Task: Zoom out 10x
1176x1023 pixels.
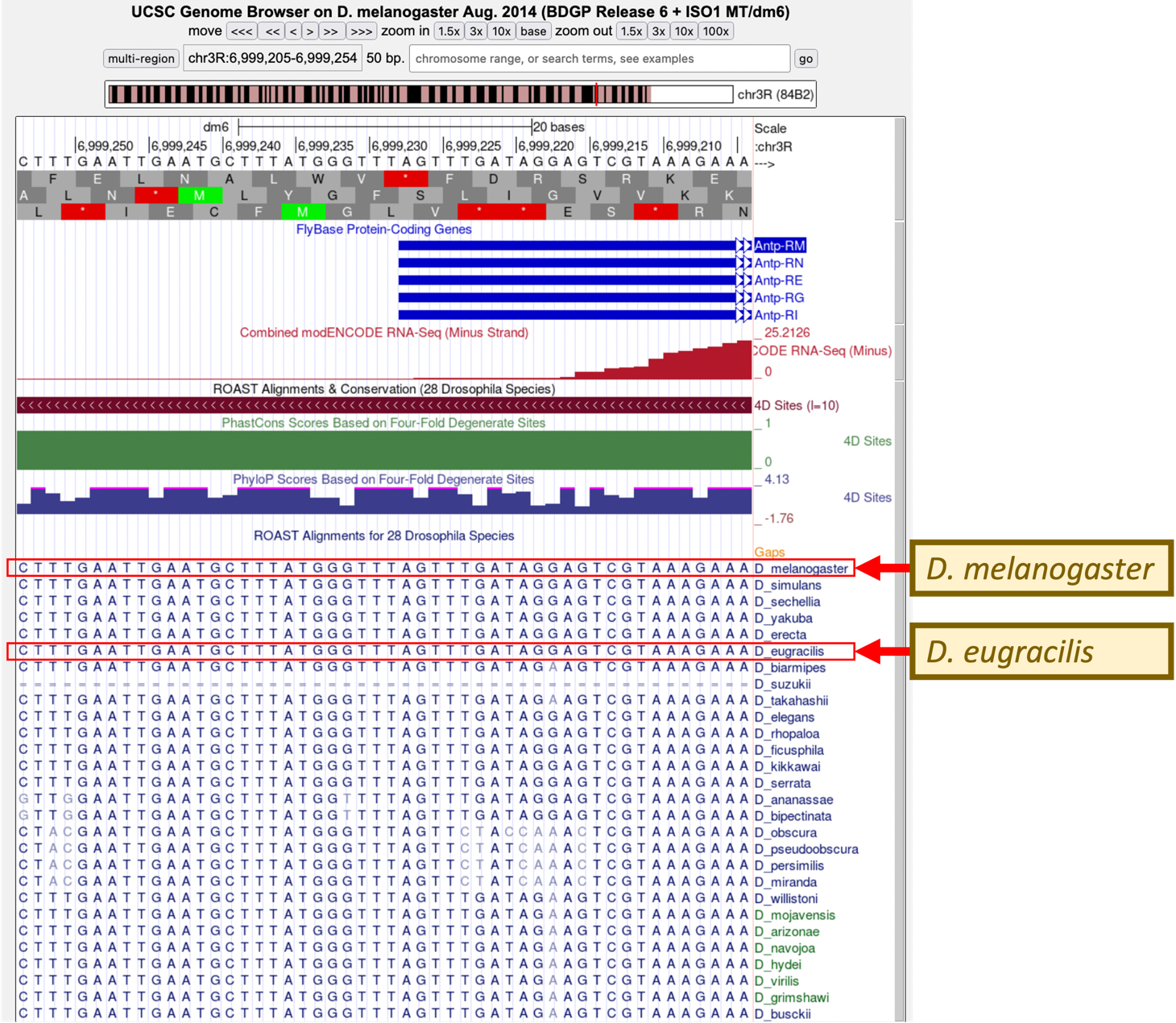Action: click(x=684, y=31)
